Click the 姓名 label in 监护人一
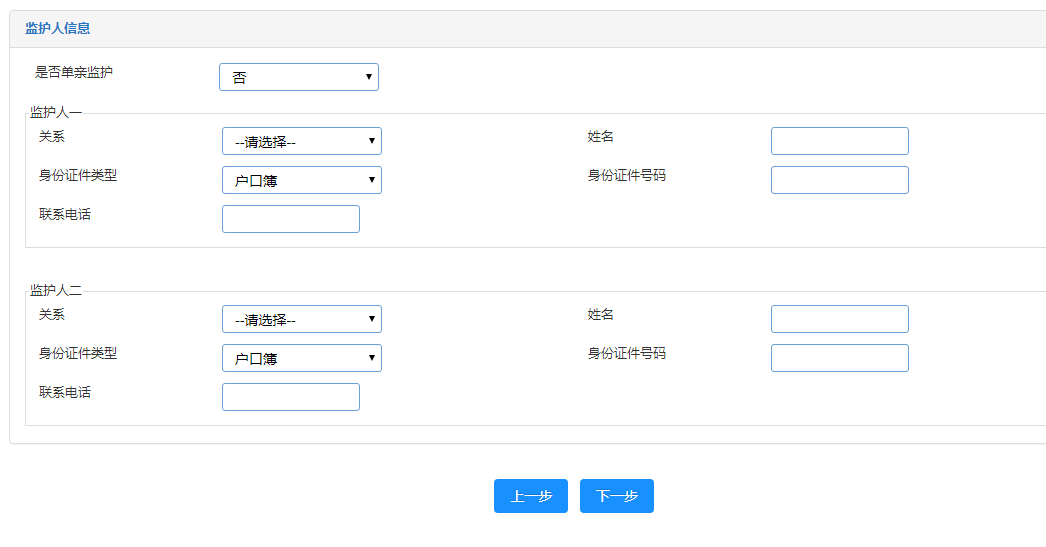Image resolution: width=1046 pixels, height=547 pixels. 600,137
